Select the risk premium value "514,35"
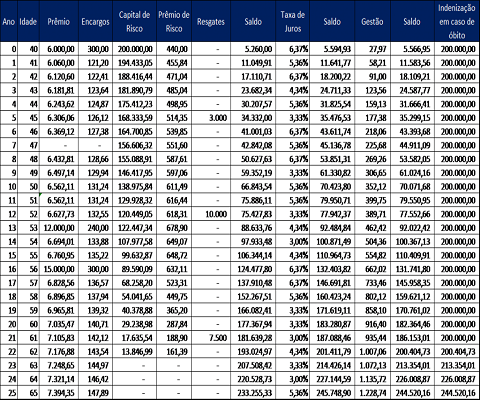Image resolution: width=480 pixels, height=400 pixels. [x=177, y=118]
